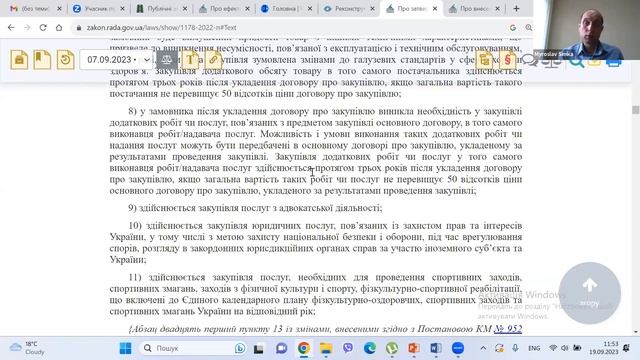Open the weather widget 18°C Cloudy
The width and height of the screenshot is (640, 360).
point(28,348)
